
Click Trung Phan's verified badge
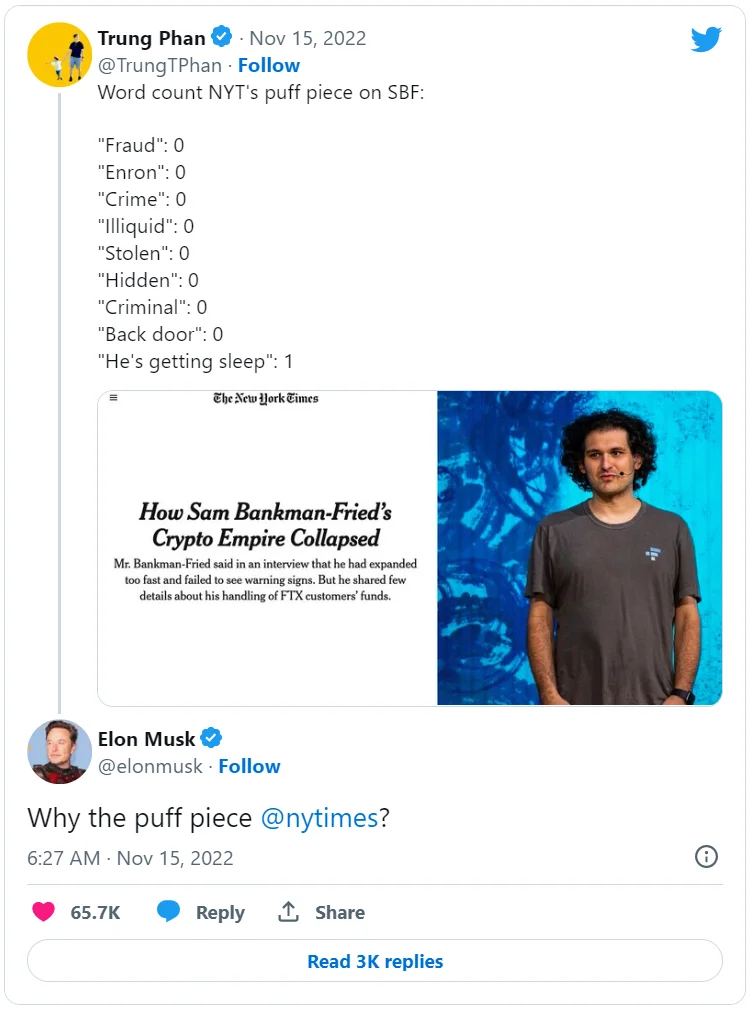(x=222, y=39)
